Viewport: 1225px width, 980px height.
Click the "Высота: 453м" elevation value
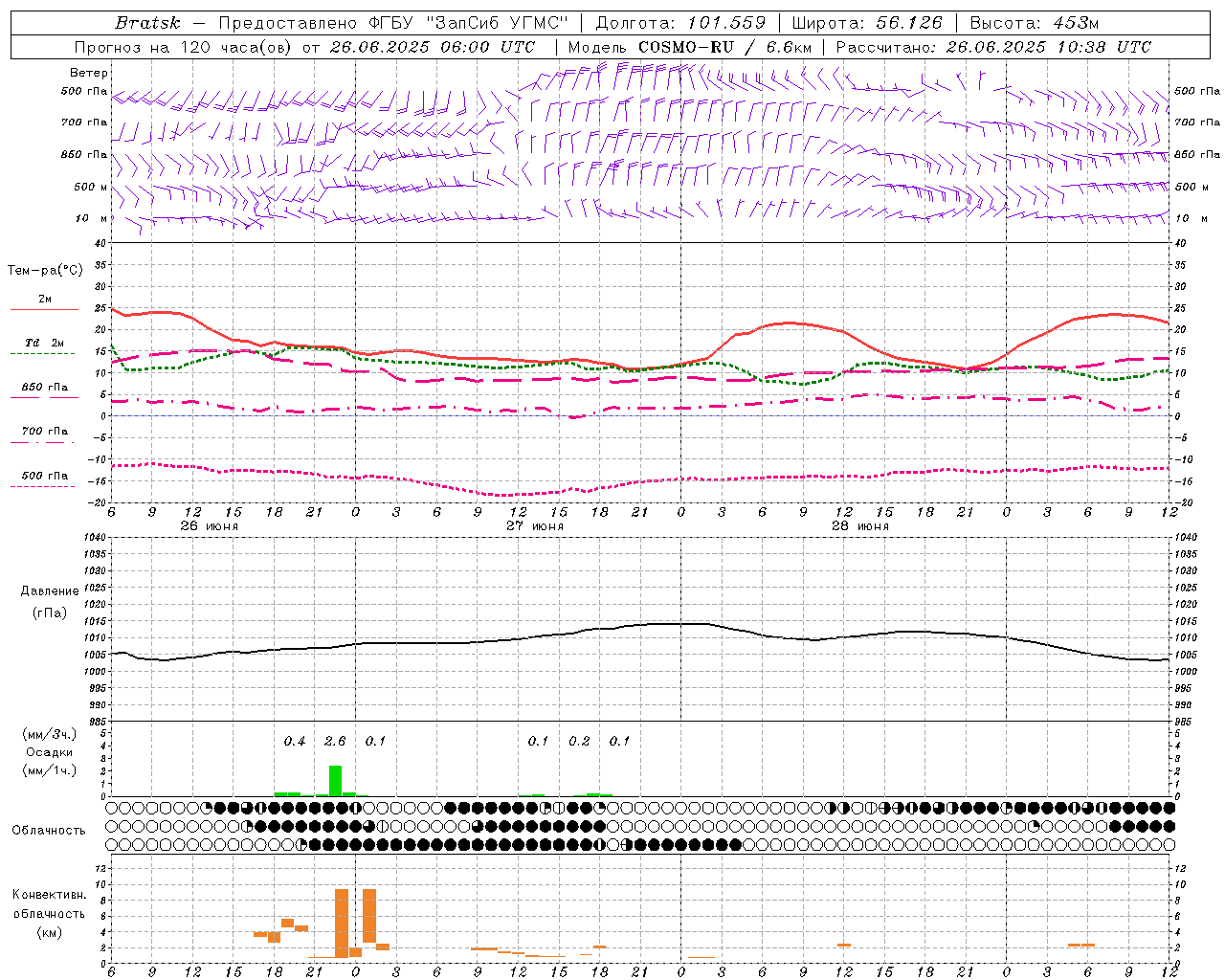1036,23
